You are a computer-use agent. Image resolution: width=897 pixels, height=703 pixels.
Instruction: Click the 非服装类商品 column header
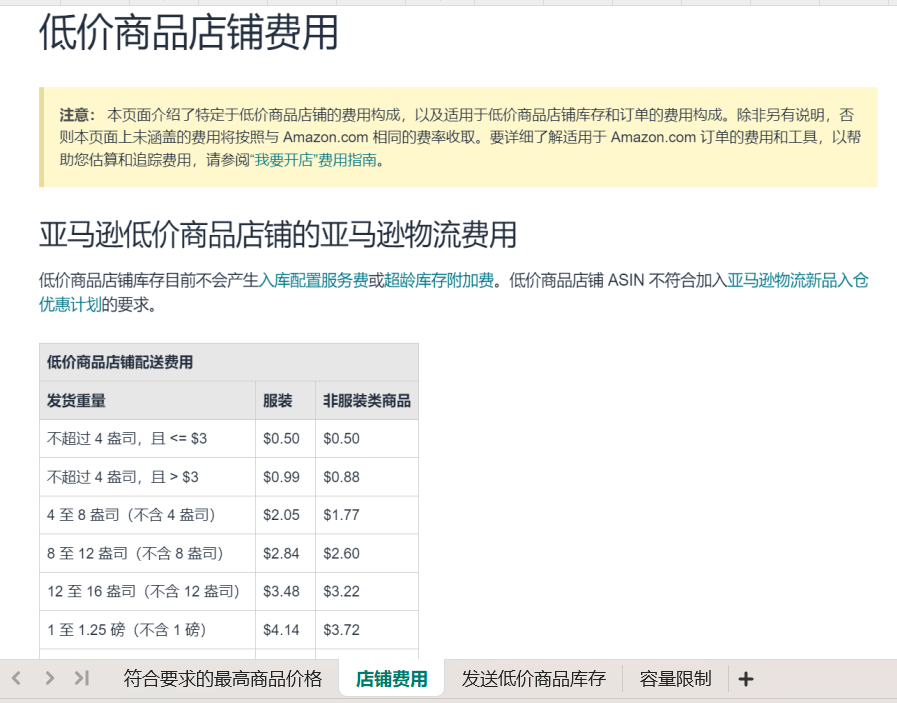pyautogui.click(x=366, y=400)
